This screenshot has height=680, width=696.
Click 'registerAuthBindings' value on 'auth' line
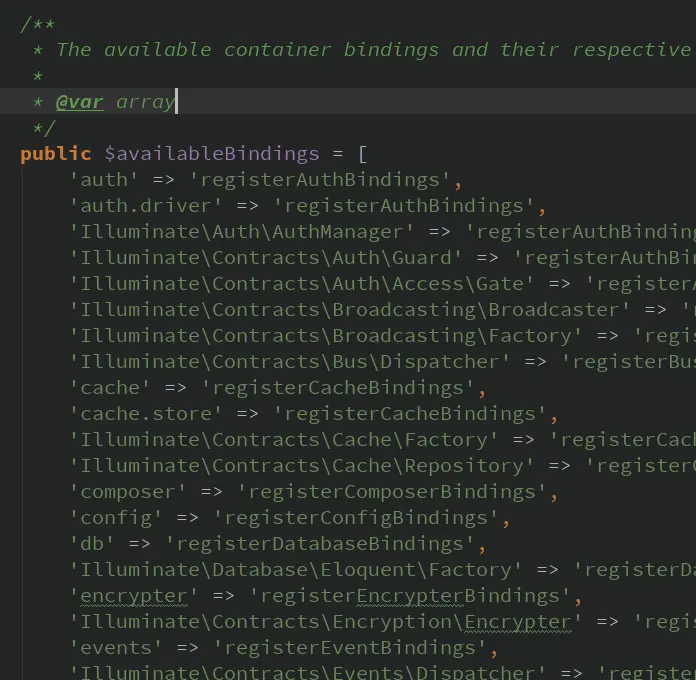pyautogui.click(x=320, y=180)
